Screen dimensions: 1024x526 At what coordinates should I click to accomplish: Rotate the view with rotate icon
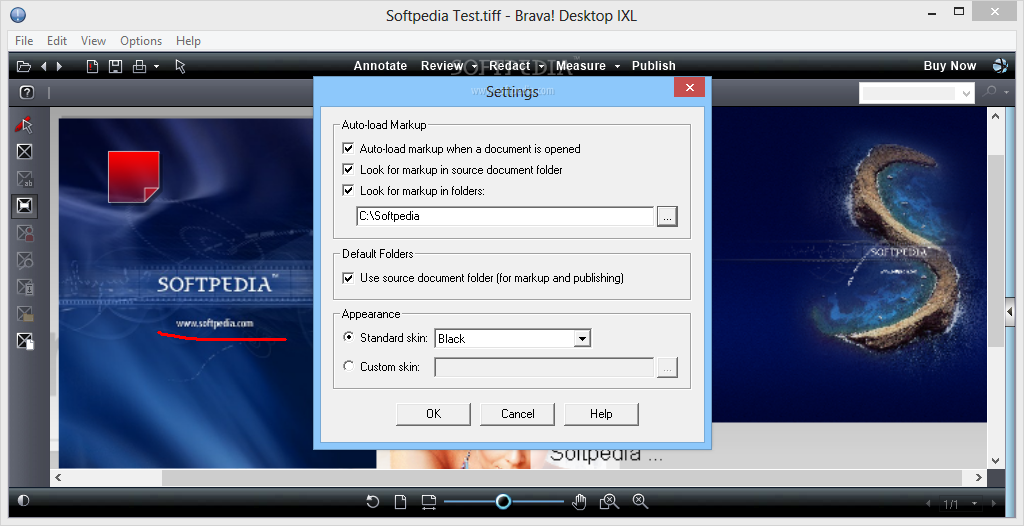[372, 502]
